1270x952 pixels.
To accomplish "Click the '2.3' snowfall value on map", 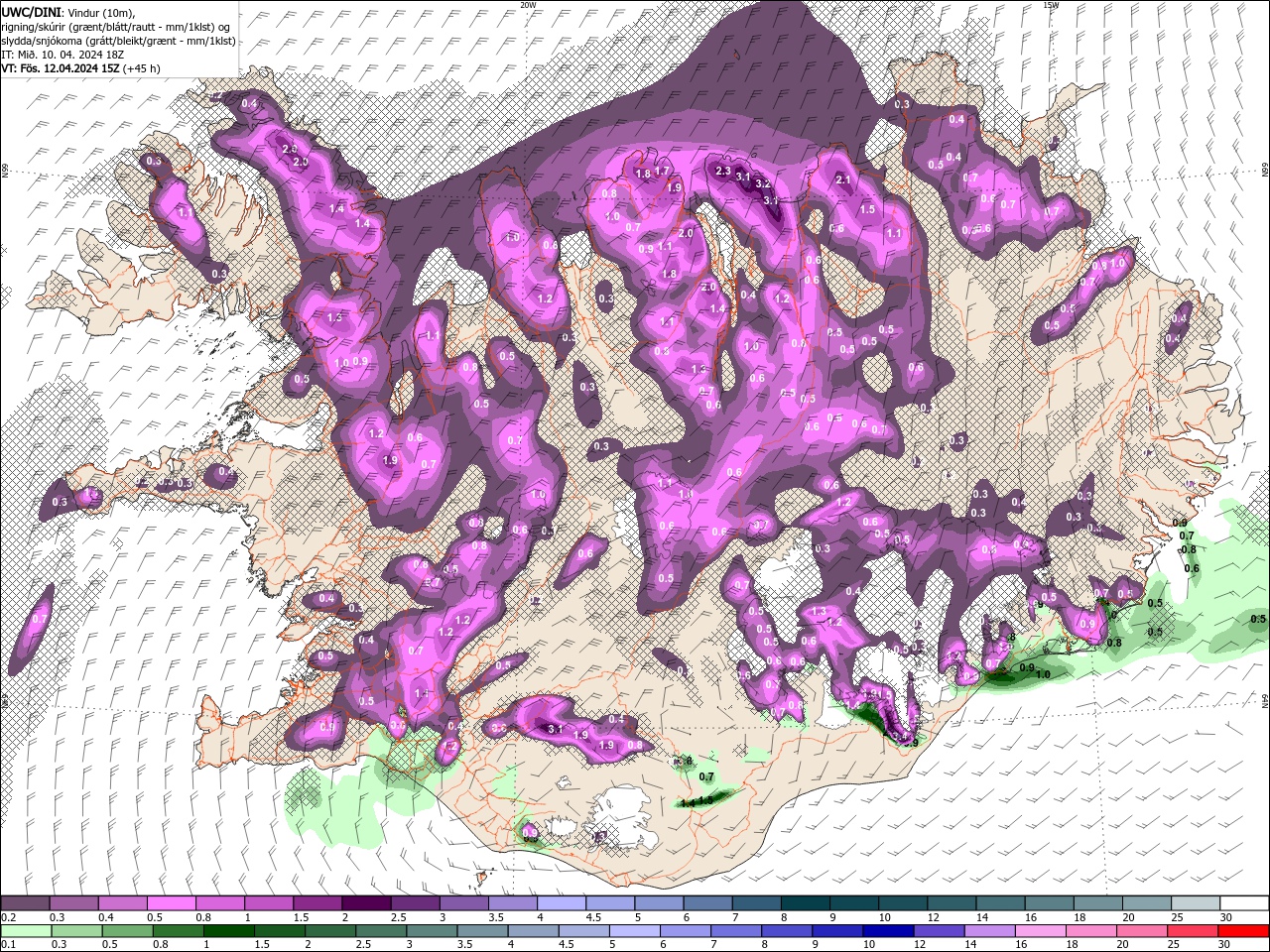I will click(x=723, y=172).
